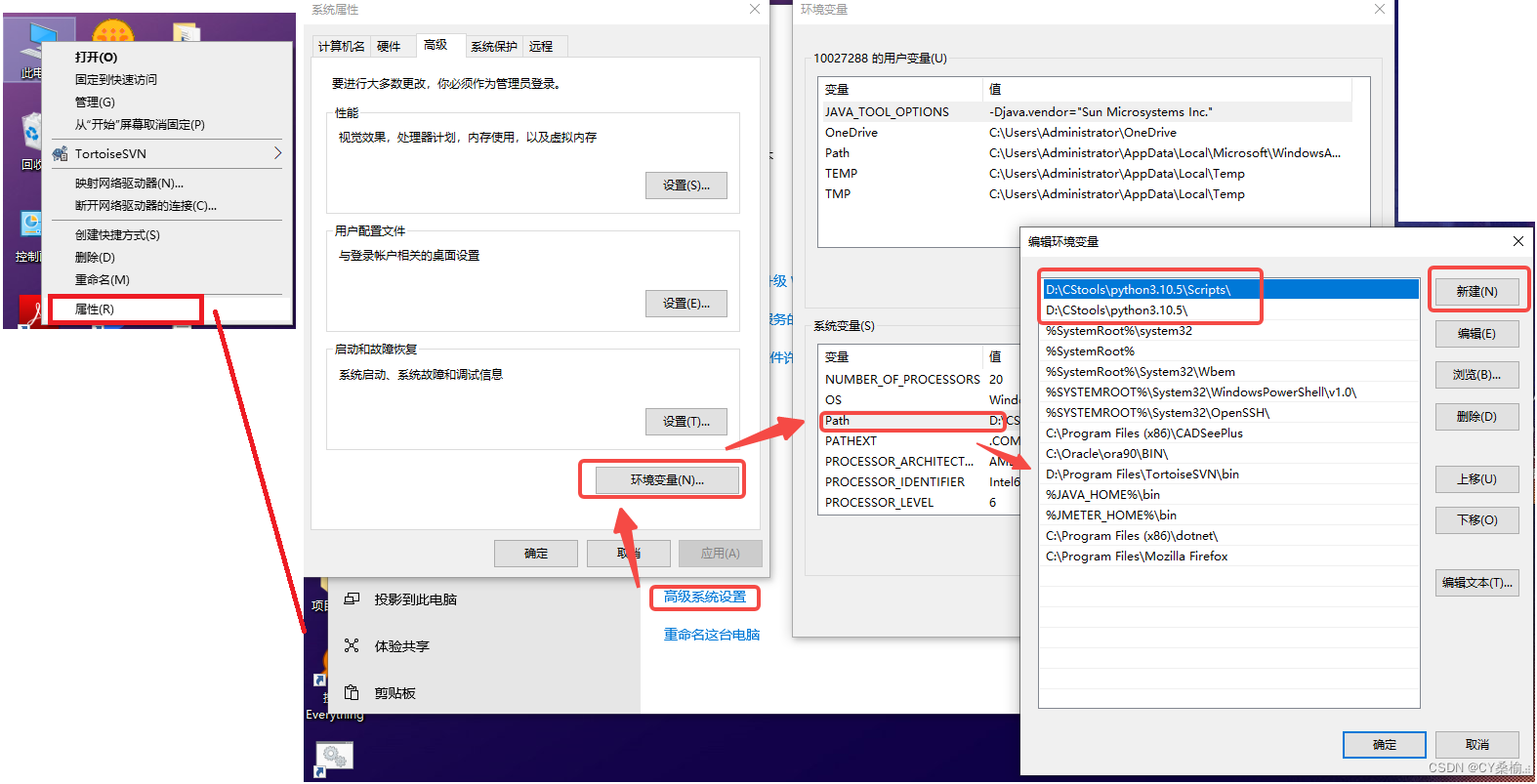Switch to the 硬件 tab
The height and width of the screenshot is (784, 1537).
pos(390,46)
